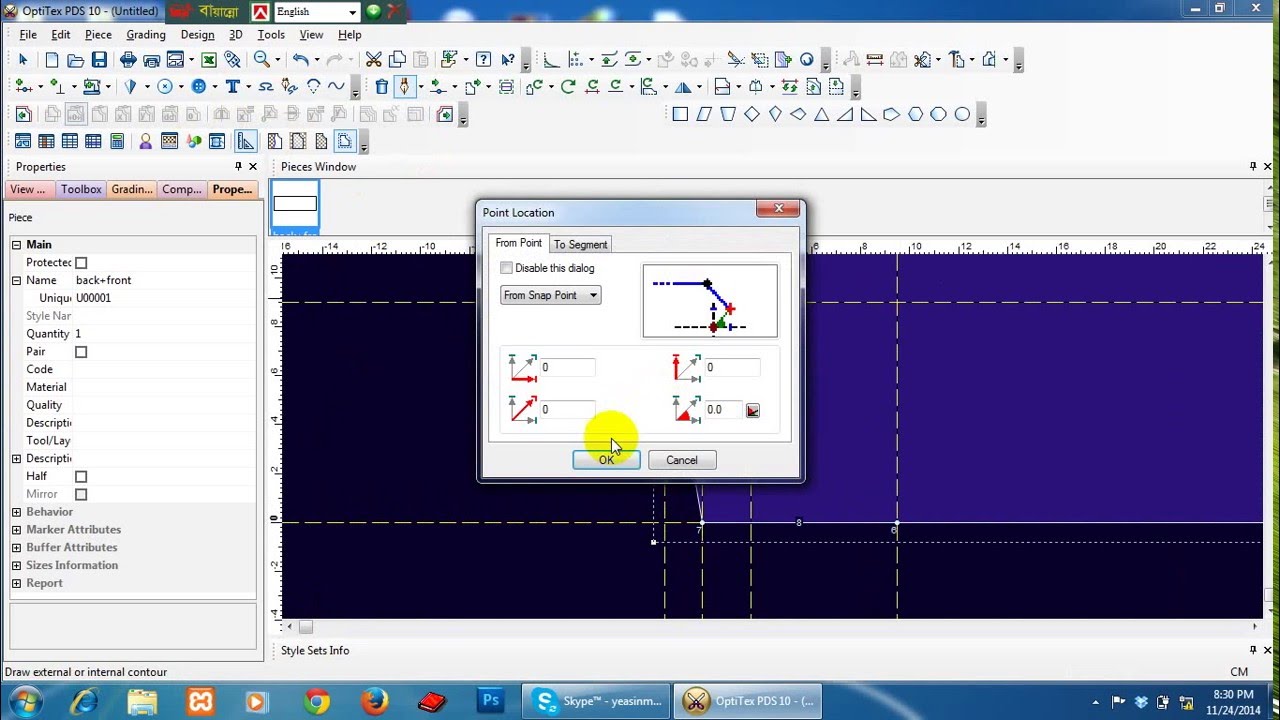Switch to the Toolbox tab

(81, 189)
